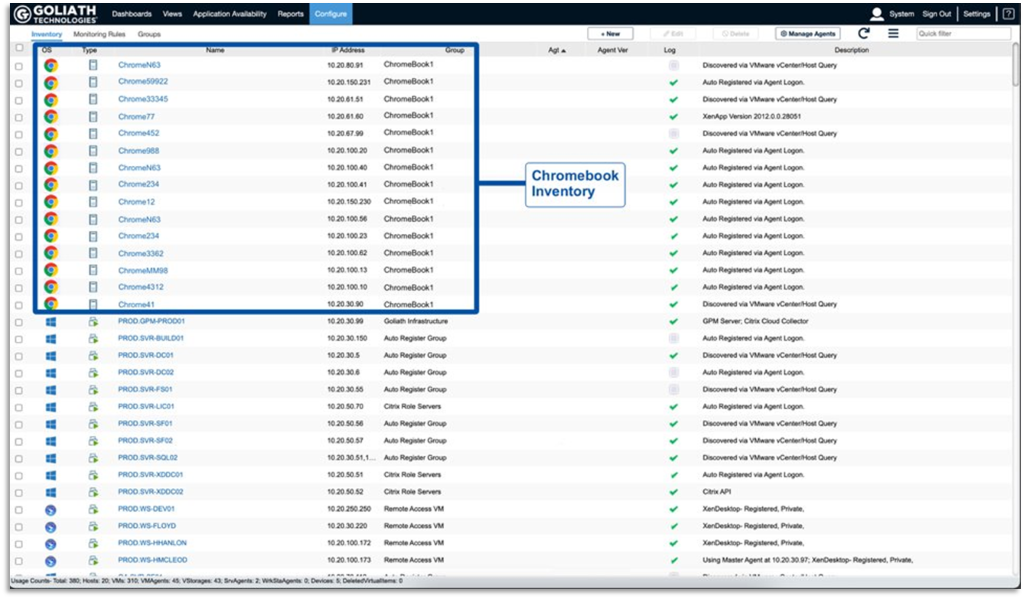Open the PROD.SVR-LIC01 server link

(146, 406)
